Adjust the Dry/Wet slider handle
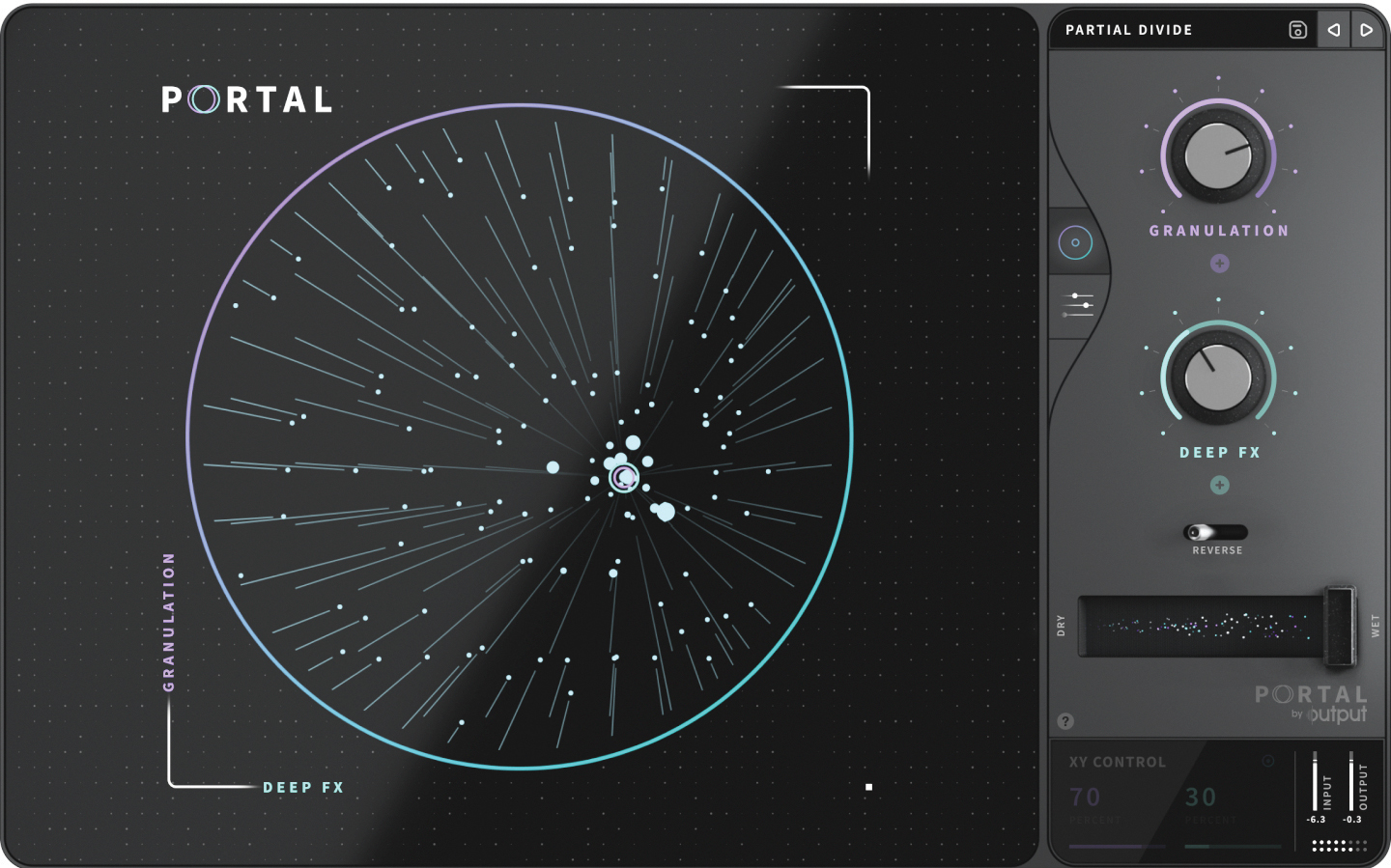Image resolution: width=1391 pixels, height=868 pixels. point(1342,626)
